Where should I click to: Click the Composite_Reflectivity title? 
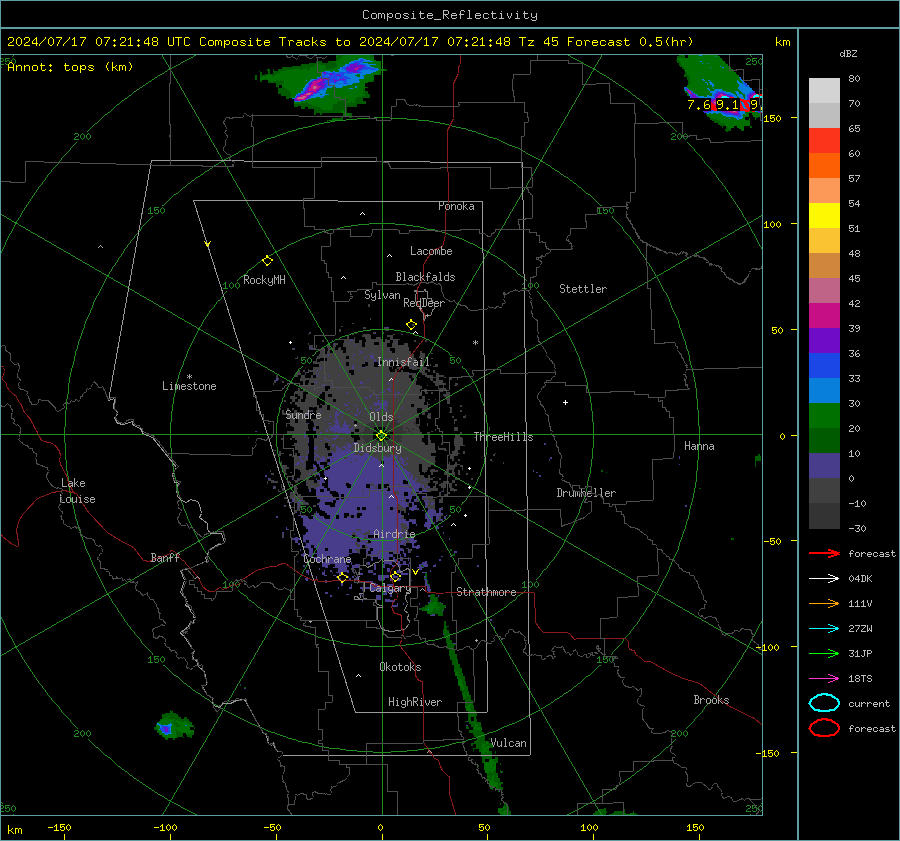449,15
